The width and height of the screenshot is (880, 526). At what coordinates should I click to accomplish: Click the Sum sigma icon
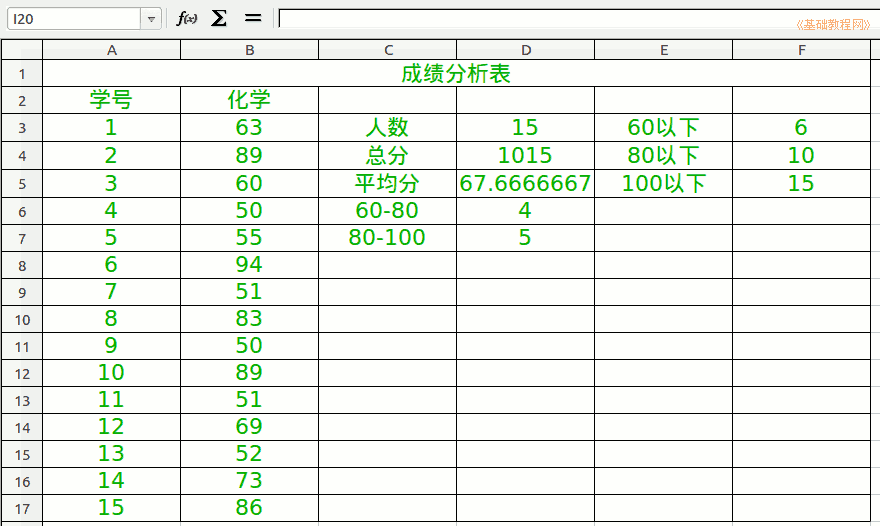pyautogui.click(x=219, y=19)
